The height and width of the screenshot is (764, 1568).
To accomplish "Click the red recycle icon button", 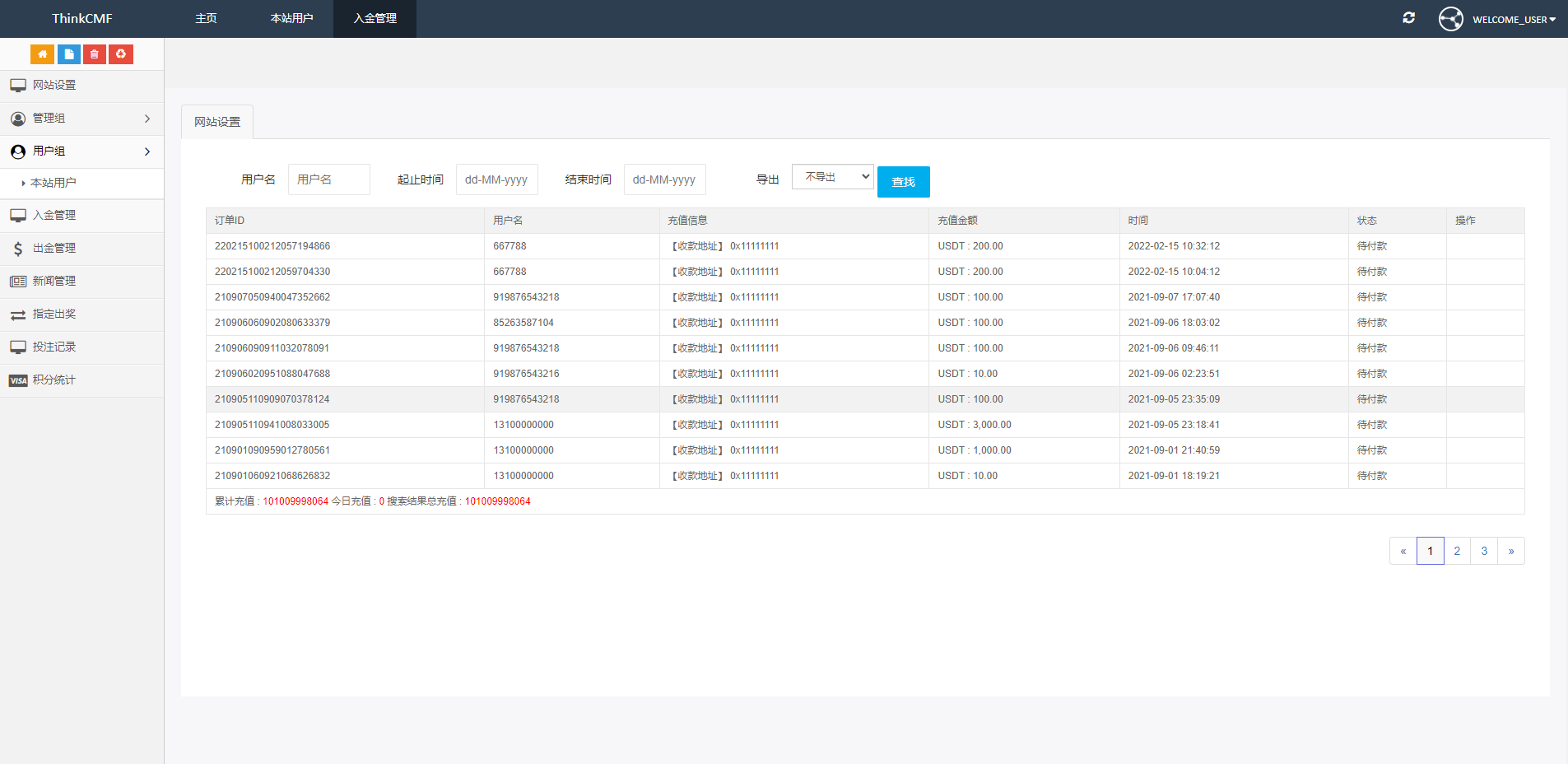I will 121,54.
